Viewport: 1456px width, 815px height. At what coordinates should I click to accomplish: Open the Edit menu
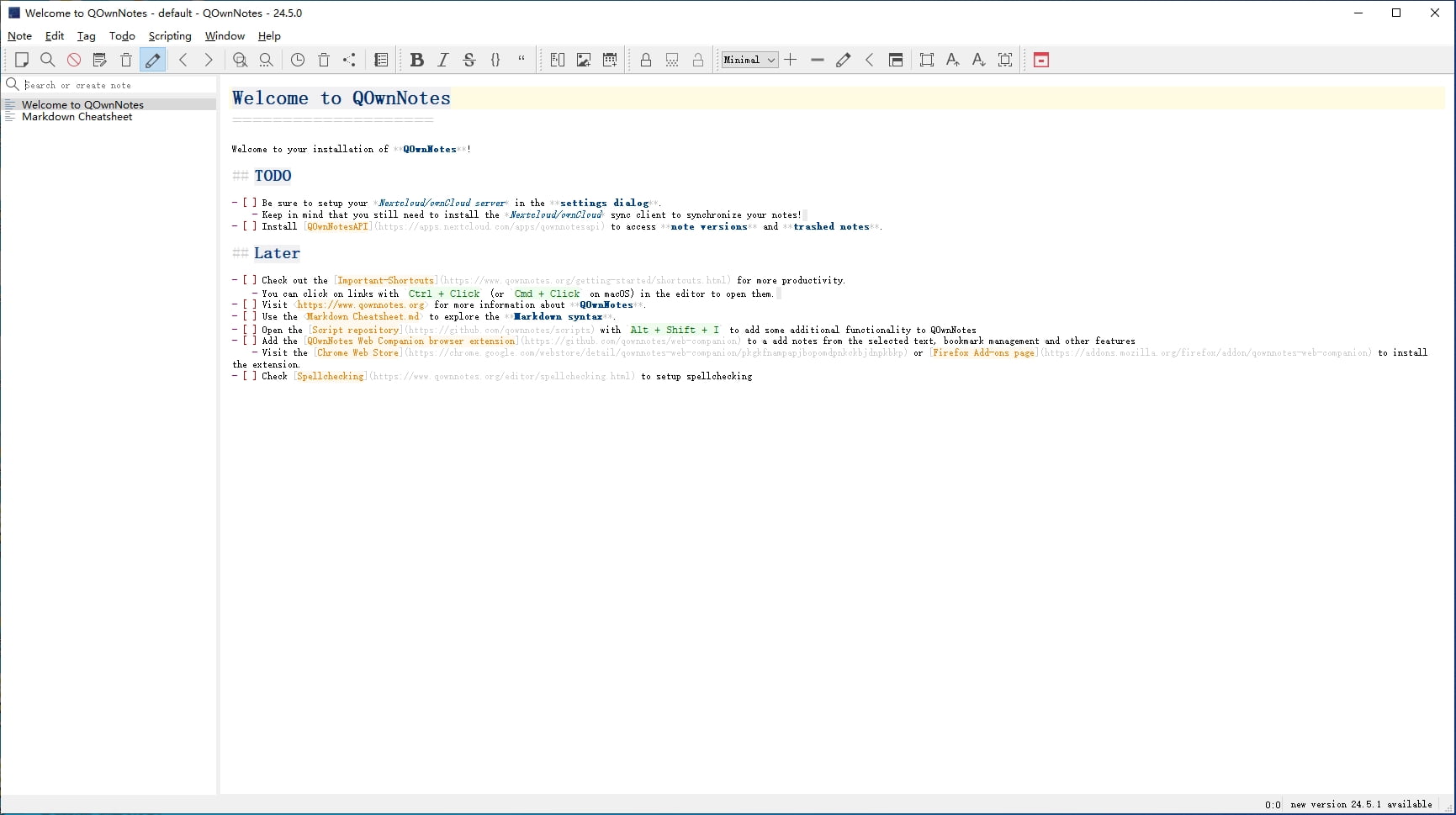[x=55, y=36]
